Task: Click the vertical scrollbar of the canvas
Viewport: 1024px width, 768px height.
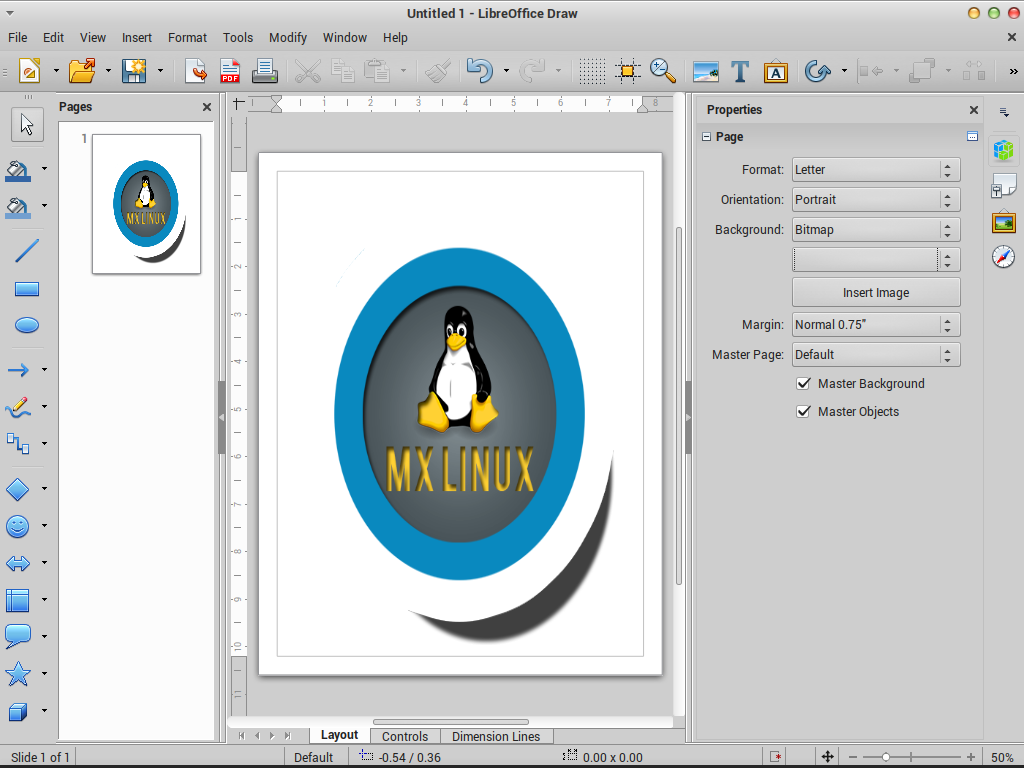Action: (679, 405)
